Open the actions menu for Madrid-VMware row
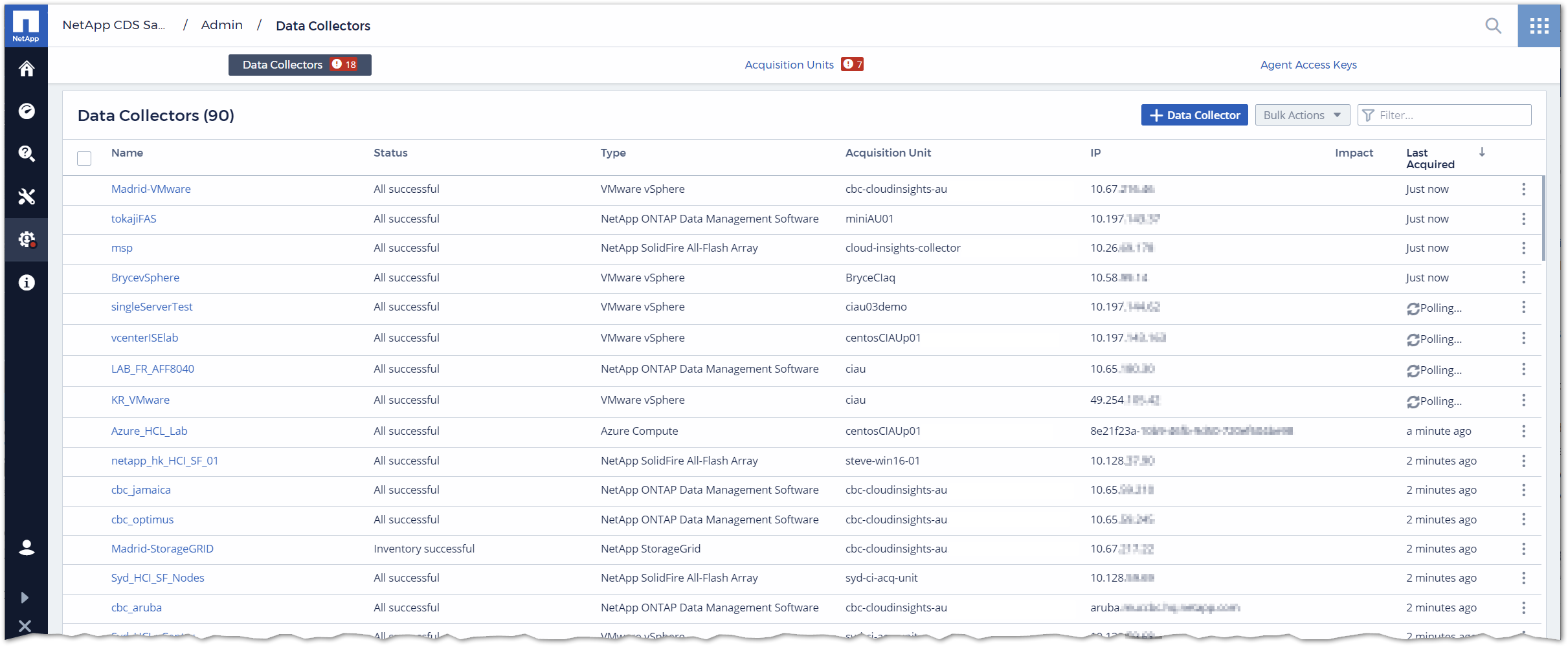This screenshot has height=647, width=1568. [1523, 190]
